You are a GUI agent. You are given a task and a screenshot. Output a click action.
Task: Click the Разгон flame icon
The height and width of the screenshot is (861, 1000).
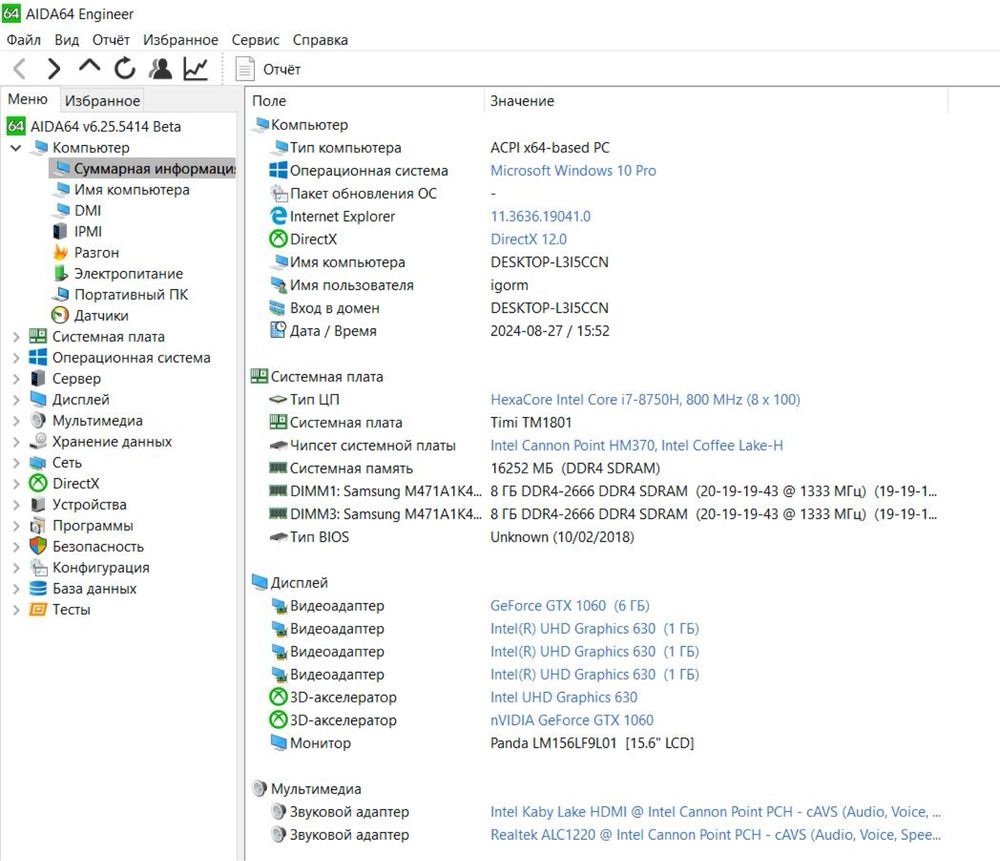click(60, 253)
